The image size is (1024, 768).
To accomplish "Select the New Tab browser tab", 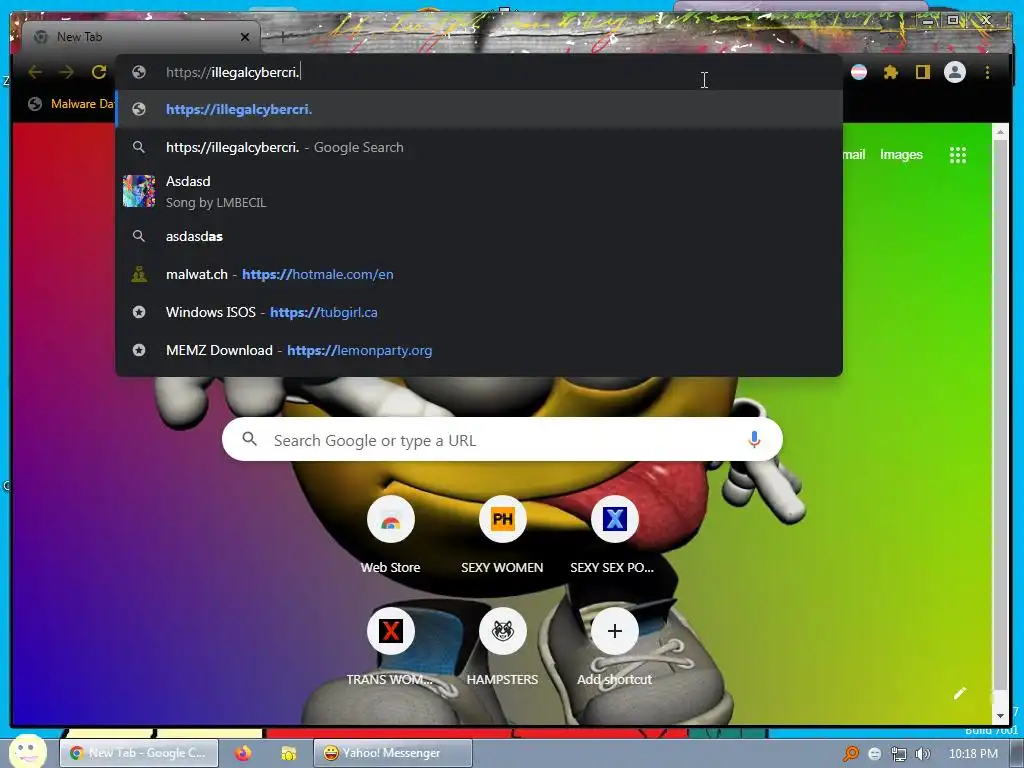I will tap(140, 37).
